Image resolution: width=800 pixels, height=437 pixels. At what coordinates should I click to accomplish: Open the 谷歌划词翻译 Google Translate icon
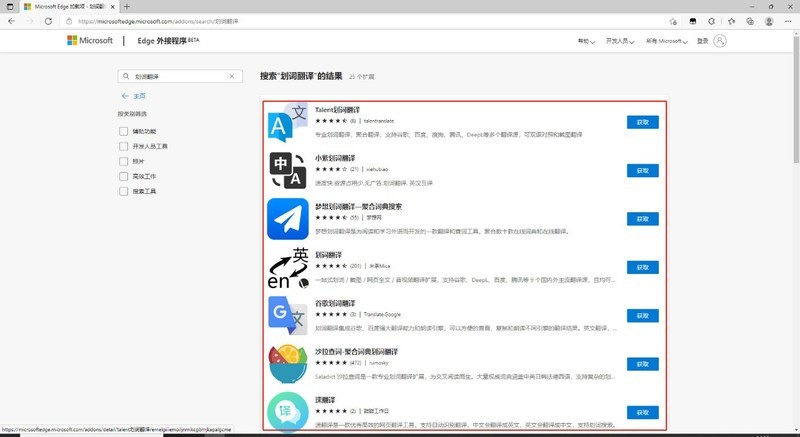(x=288, y=315)
